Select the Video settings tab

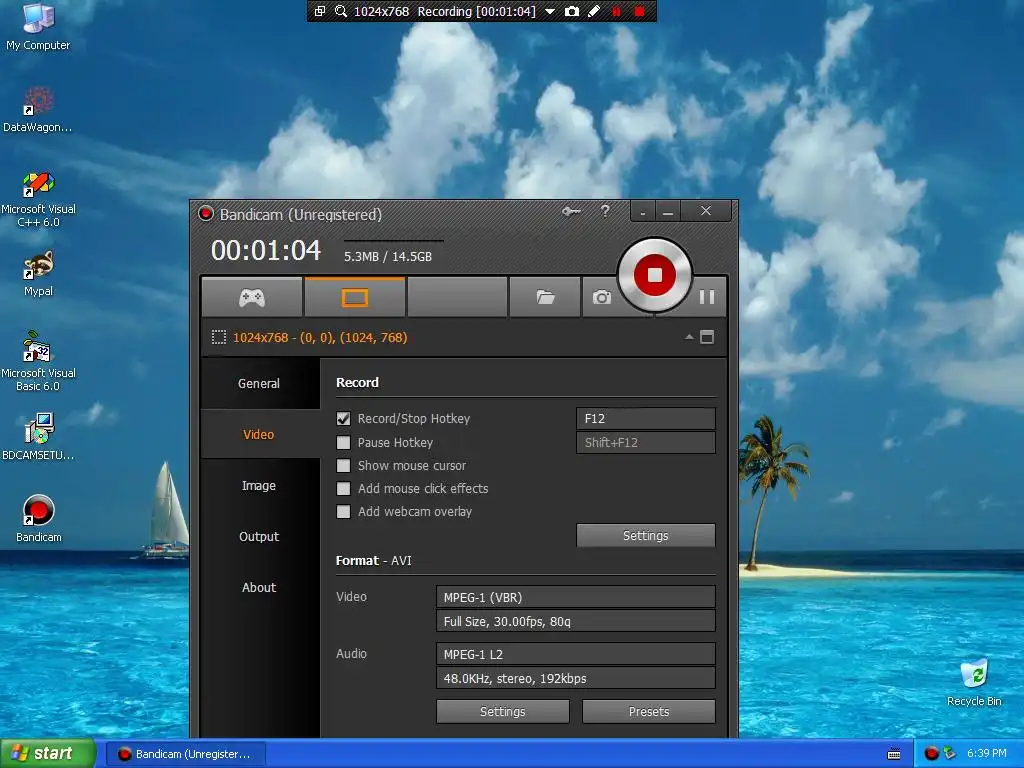tap(259, 434)
